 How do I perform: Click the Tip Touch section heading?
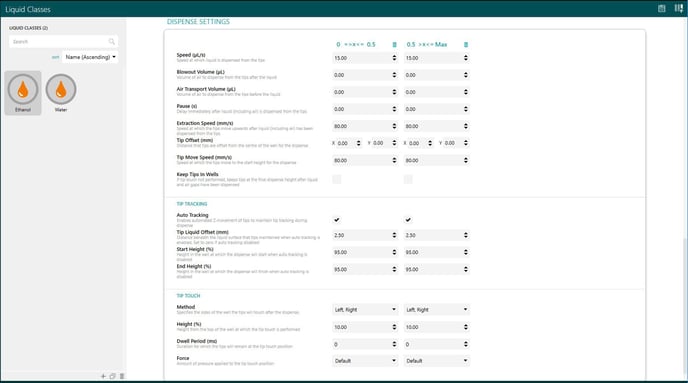point(188,296)
